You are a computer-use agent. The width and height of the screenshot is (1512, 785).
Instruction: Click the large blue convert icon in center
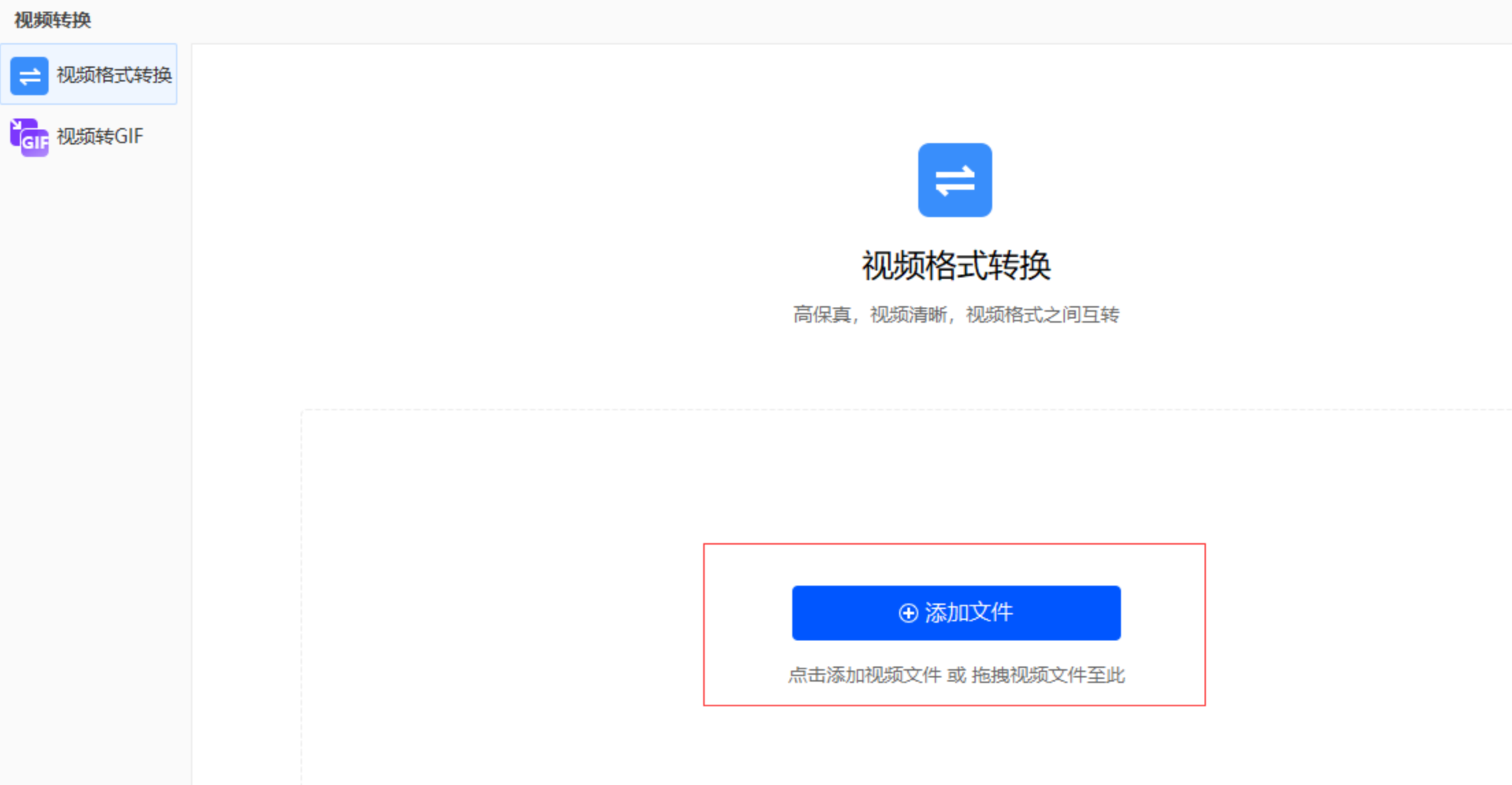(955, 180)
